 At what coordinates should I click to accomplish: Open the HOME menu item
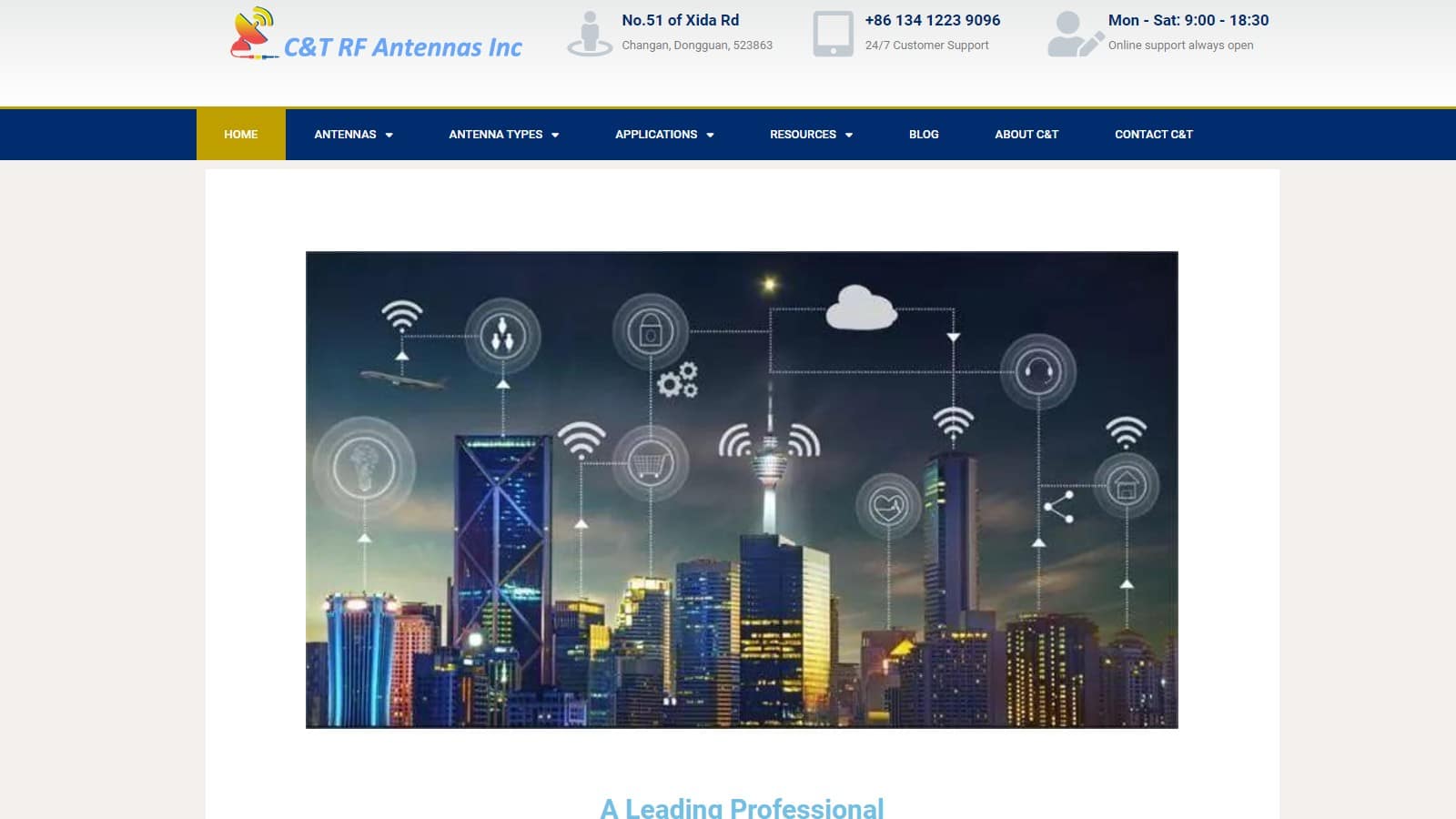click(x=241, y=135)
